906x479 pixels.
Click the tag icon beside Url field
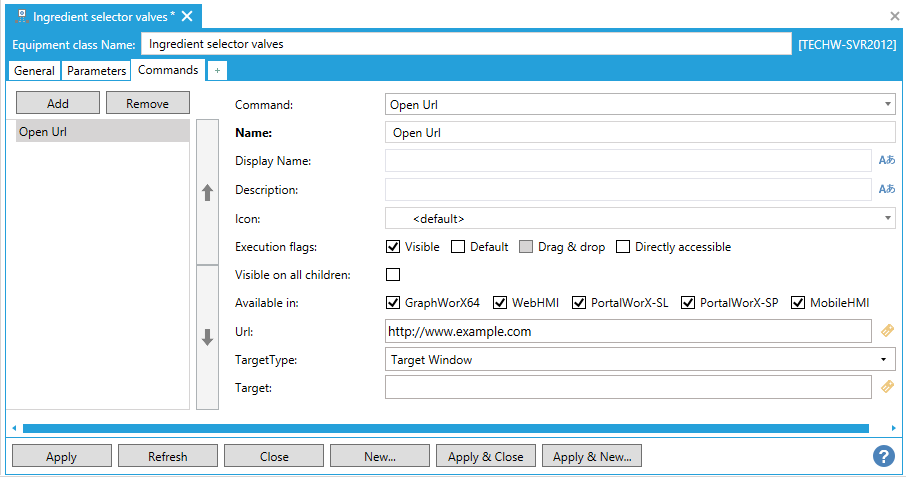[886, 330]
